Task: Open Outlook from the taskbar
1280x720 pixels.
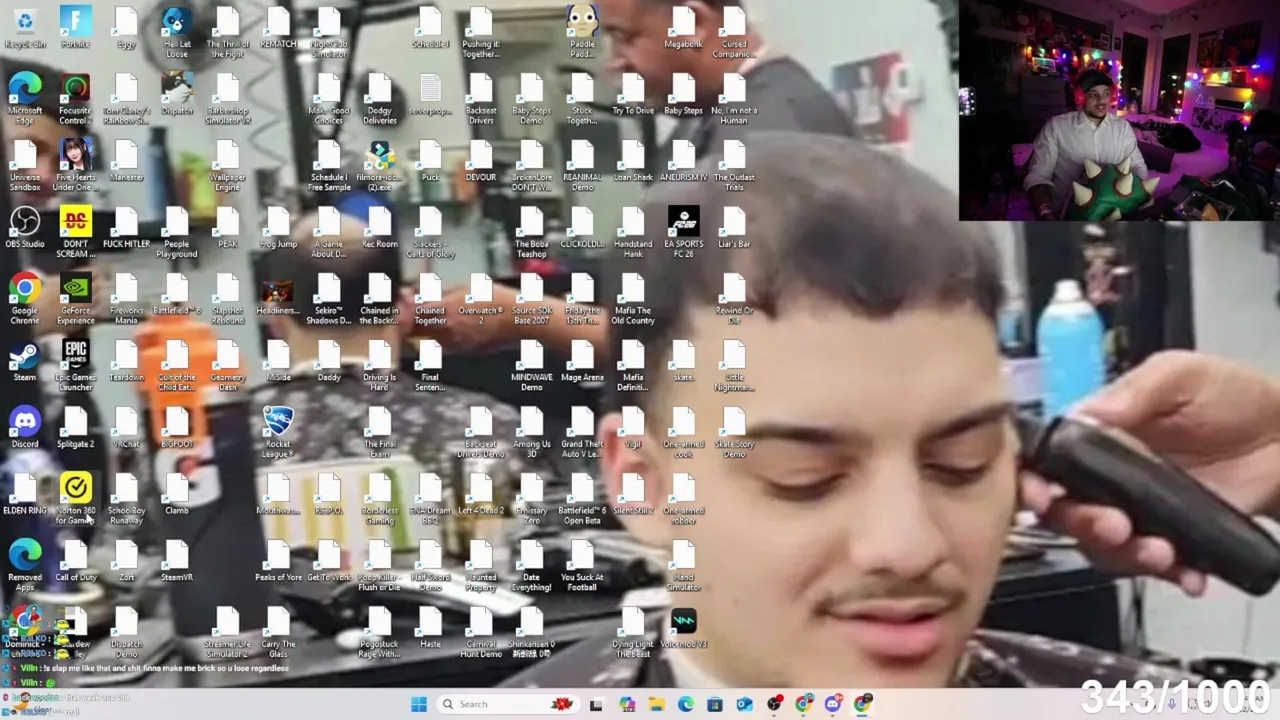Action: click(x=744, y=704)
